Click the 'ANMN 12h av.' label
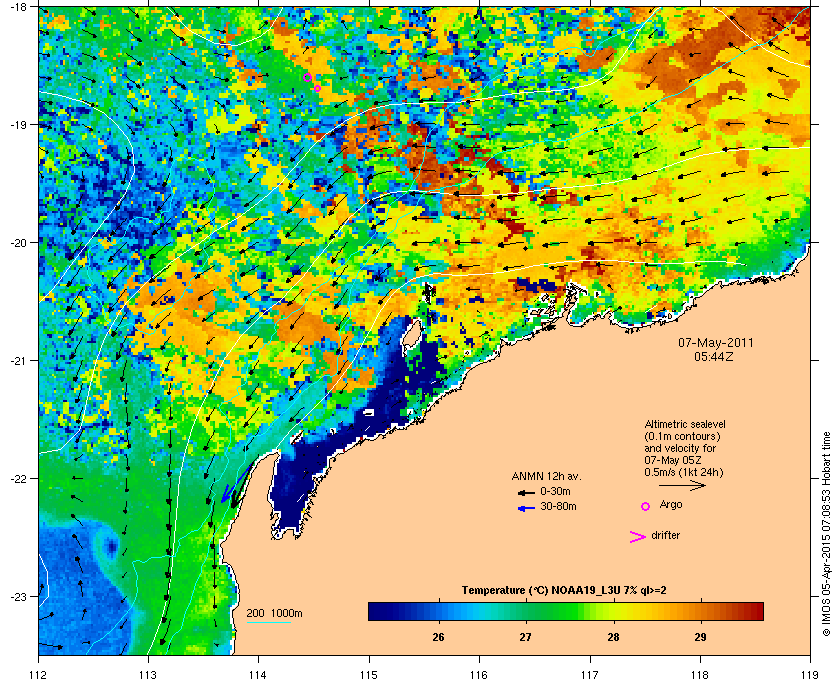This screenshot has width=840, height=680. click(546, 476)
